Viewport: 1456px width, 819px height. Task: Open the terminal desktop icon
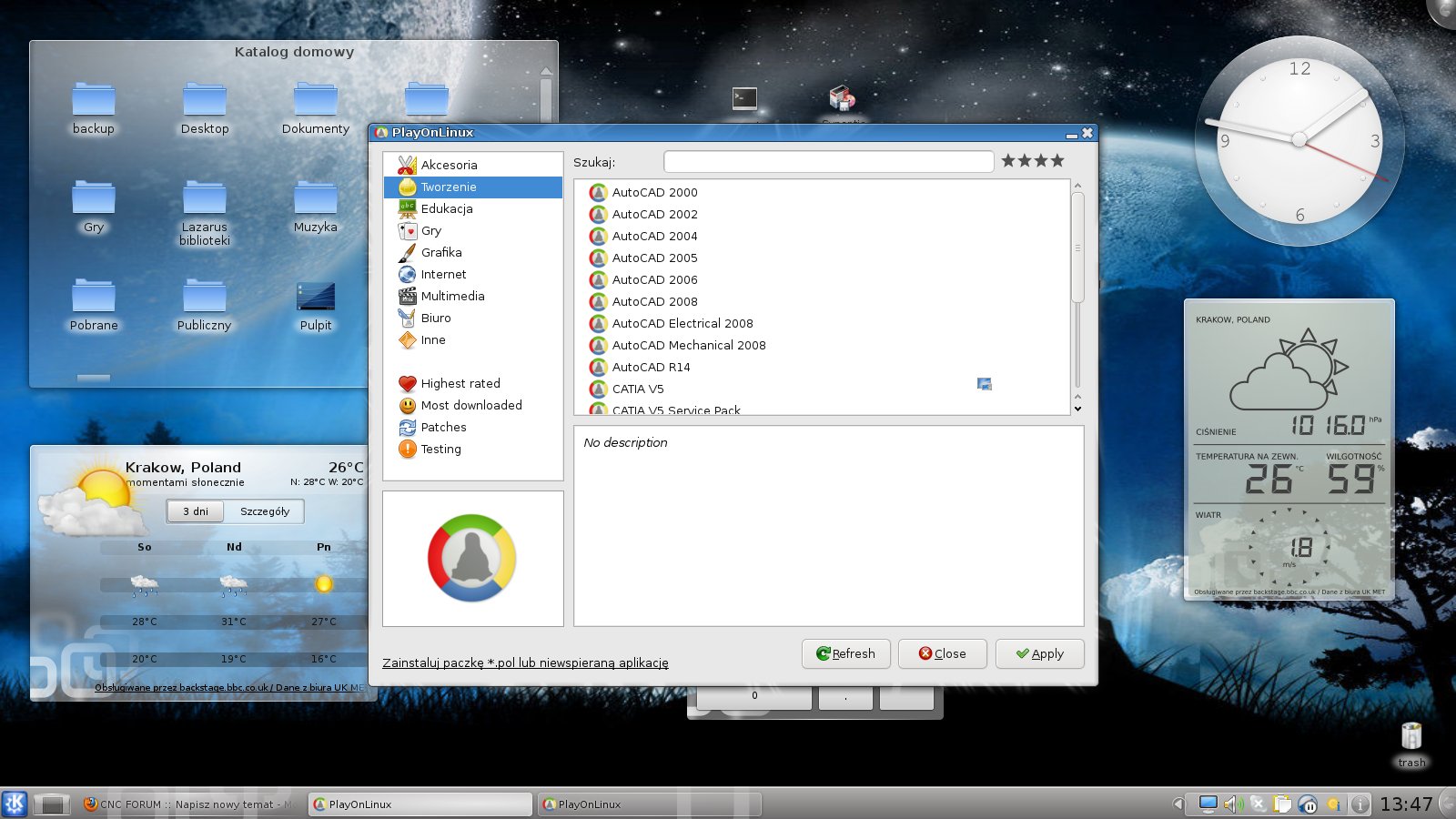[x=744, y=98]
